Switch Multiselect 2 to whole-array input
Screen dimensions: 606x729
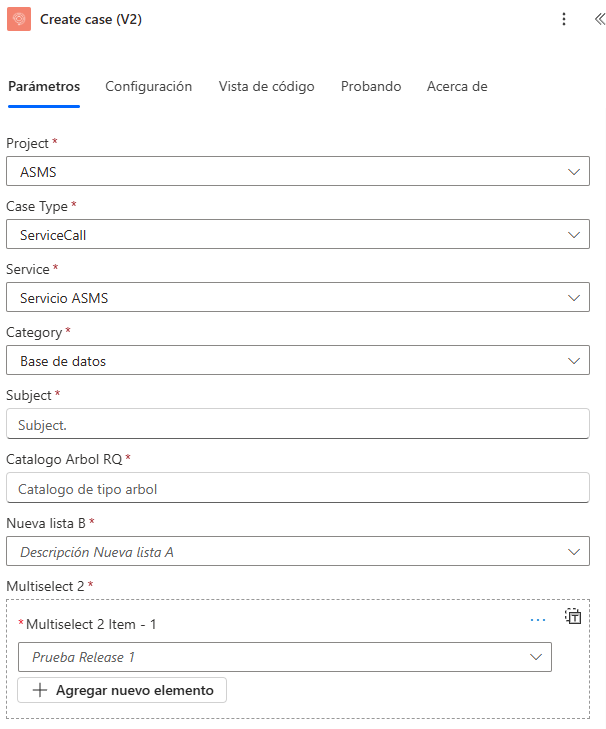pyautogui.click(x=573, y=616)
